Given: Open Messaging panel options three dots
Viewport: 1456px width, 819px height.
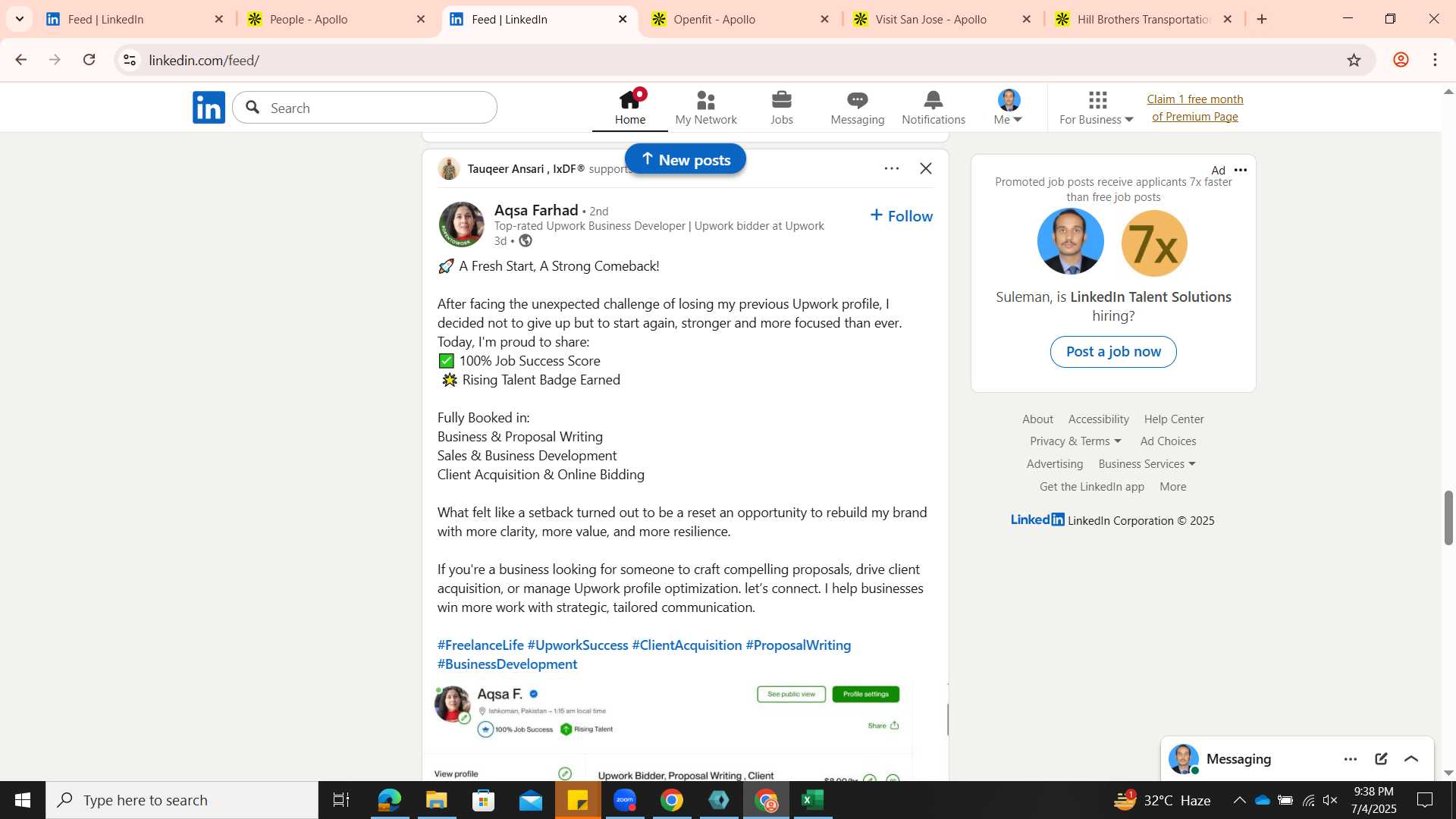Looking at the screenshot, I should [1351, 759].
